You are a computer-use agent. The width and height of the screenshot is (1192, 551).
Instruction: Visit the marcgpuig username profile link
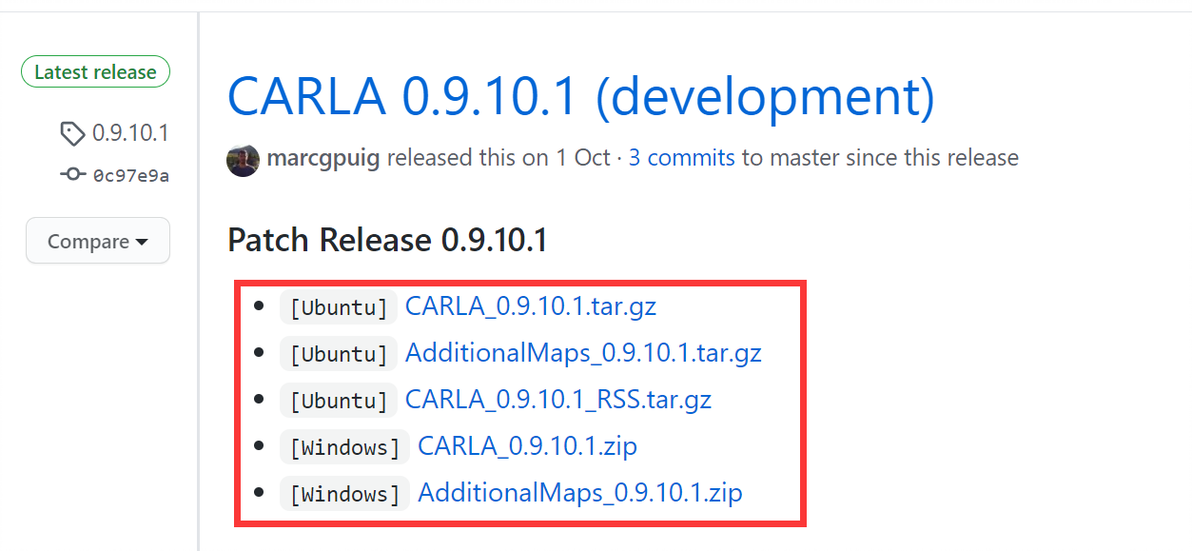[x=323, y=158]
